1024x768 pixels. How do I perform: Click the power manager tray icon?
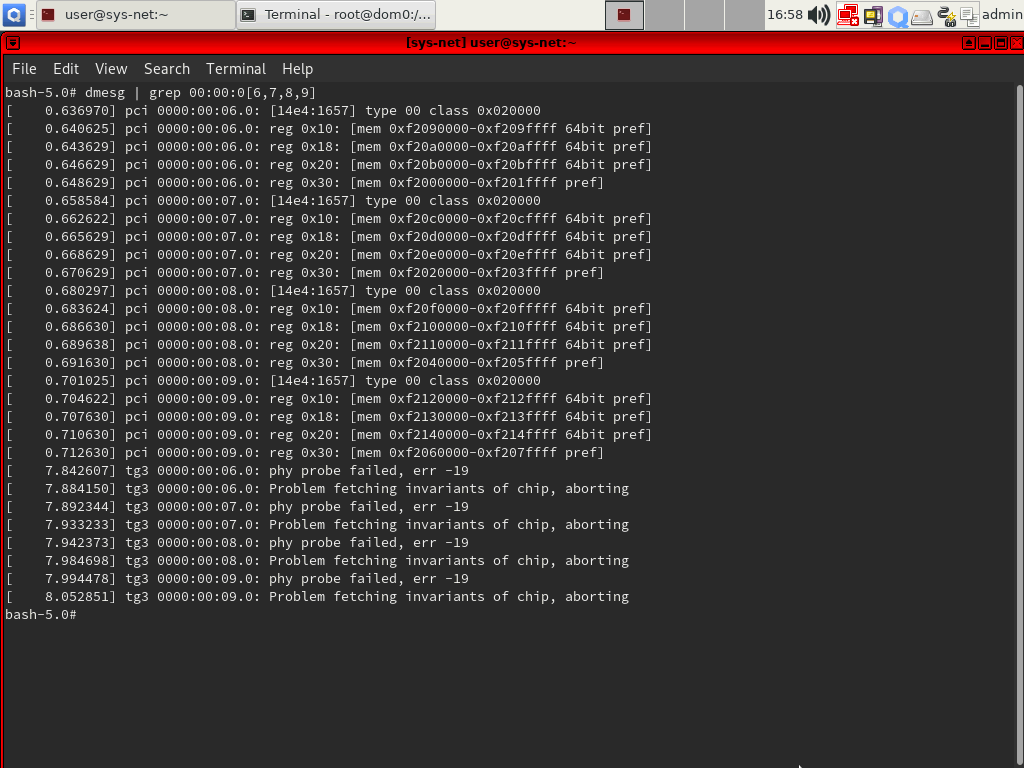click(x=946, y=15)
